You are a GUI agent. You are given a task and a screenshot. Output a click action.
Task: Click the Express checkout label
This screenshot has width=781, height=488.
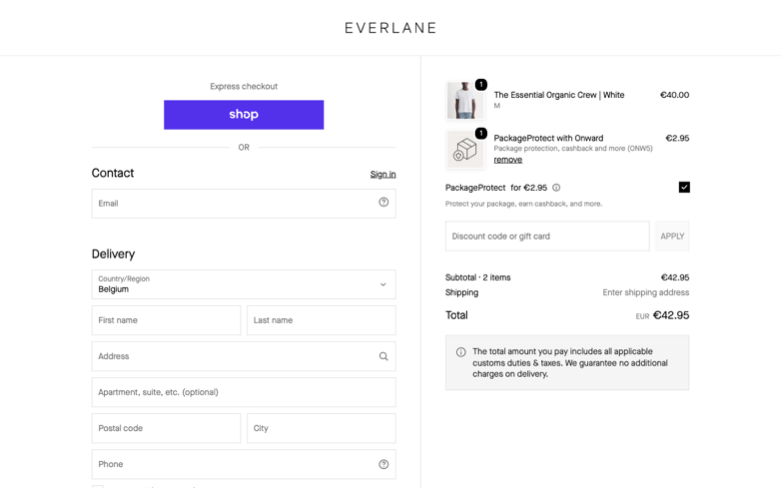(x=244, y=86)
